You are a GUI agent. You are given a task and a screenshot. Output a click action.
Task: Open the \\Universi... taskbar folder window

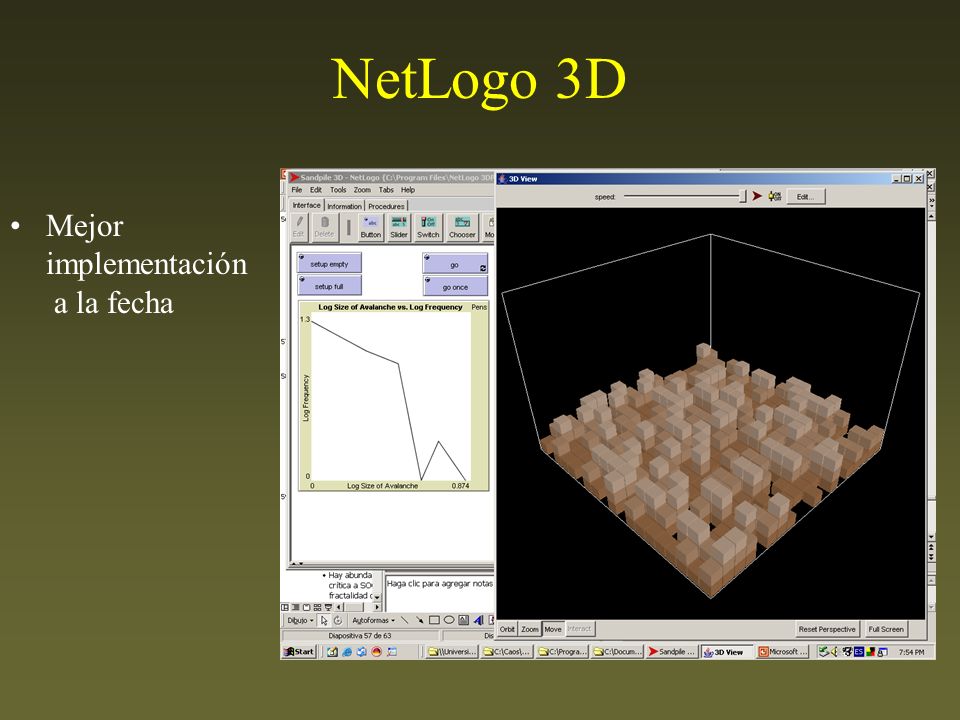click(x=452, y=652)
